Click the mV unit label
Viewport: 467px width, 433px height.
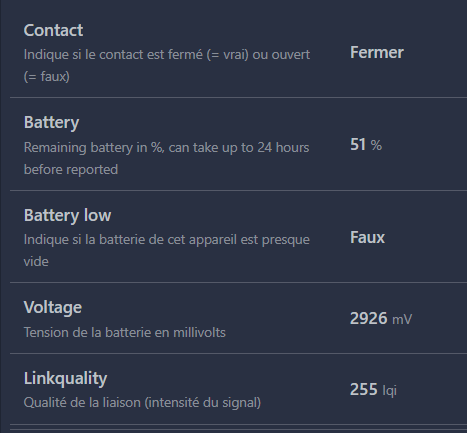tap(402, 319)
